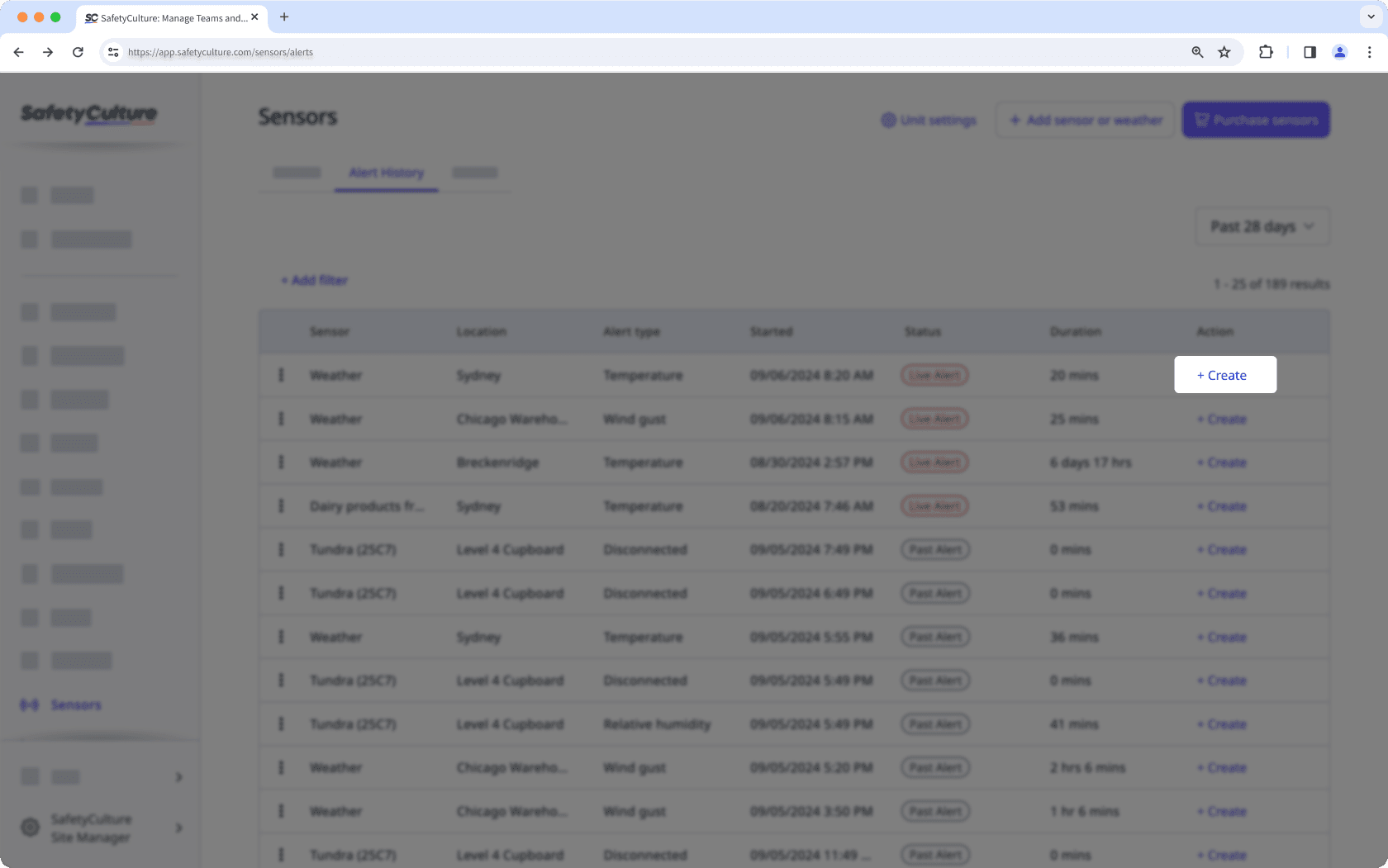The width and height of the screenshot is (1388, 868).
Task: Open the zoom magnifier icon in address bar
Action: click(1197, 52)
